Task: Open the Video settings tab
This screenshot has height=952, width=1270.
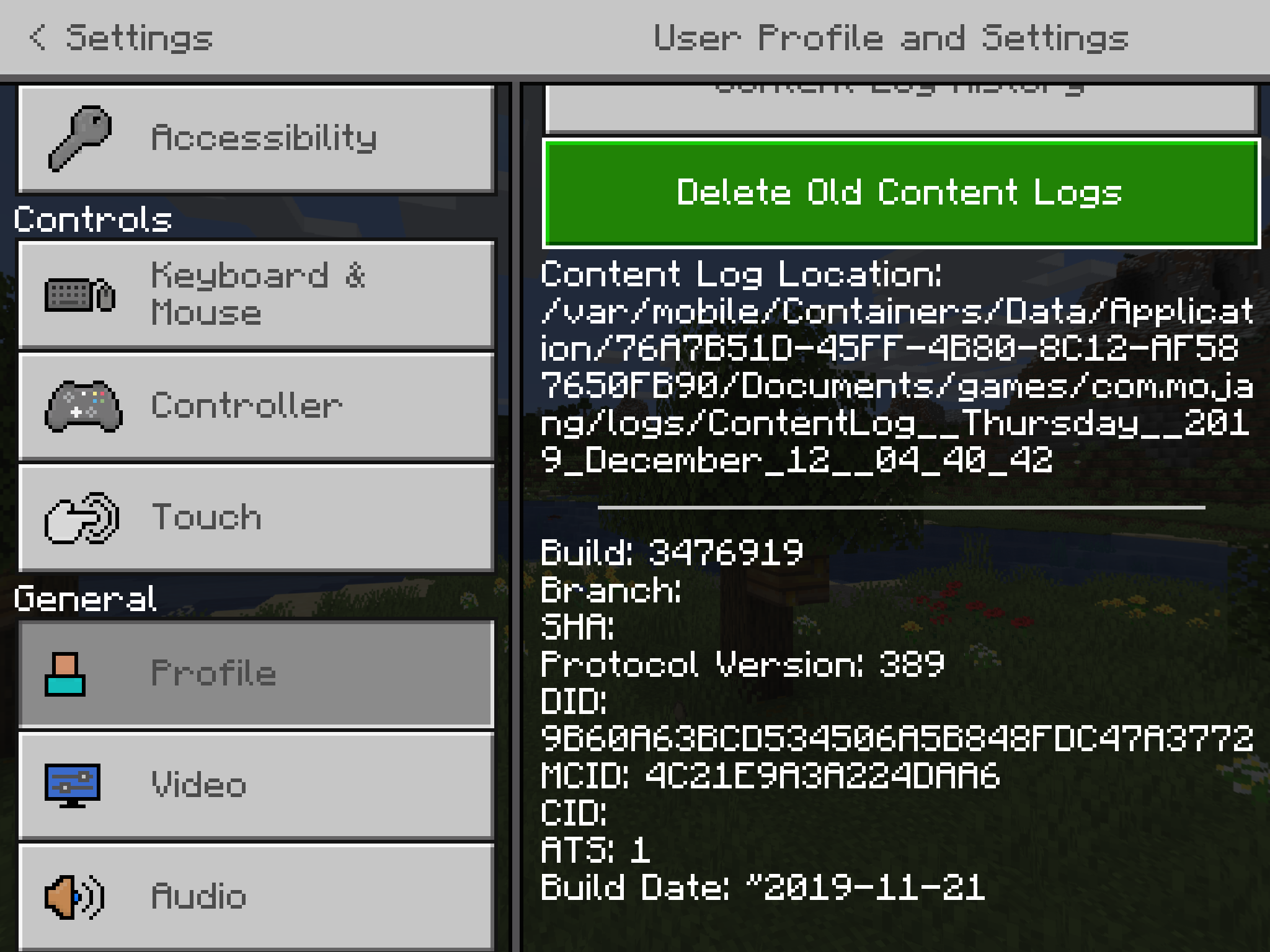Action: point(256,785)
